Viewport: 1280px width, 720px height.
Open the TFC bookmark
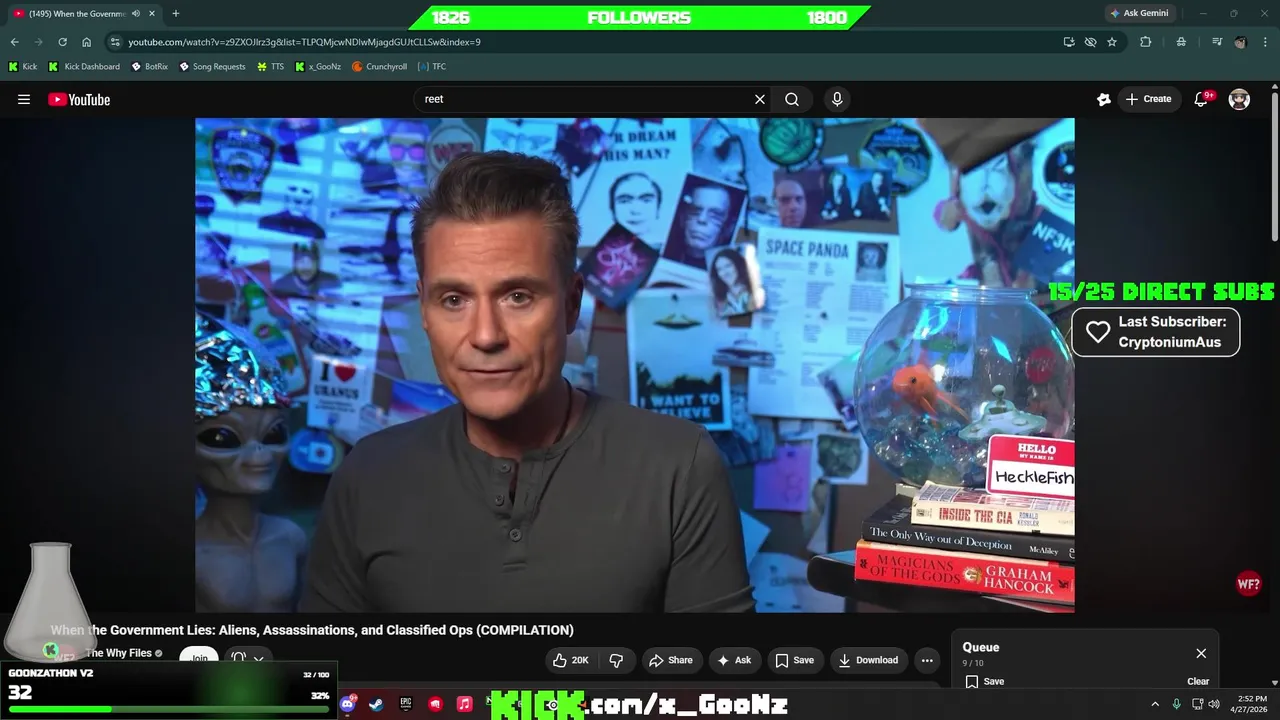[x=432, y=66]
